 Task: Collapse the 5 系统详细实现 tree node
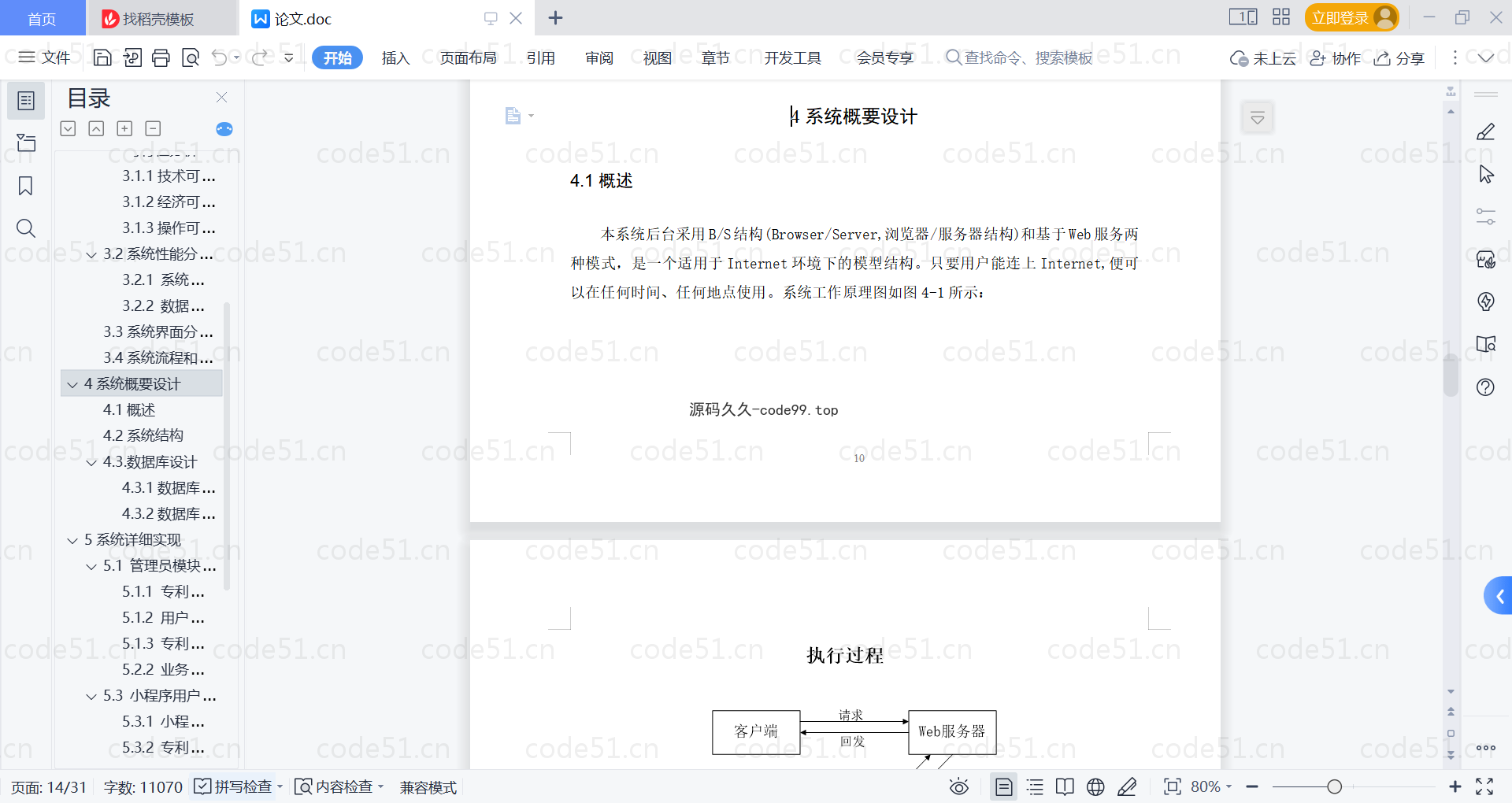pyautogui.click(x=72, y=540)
